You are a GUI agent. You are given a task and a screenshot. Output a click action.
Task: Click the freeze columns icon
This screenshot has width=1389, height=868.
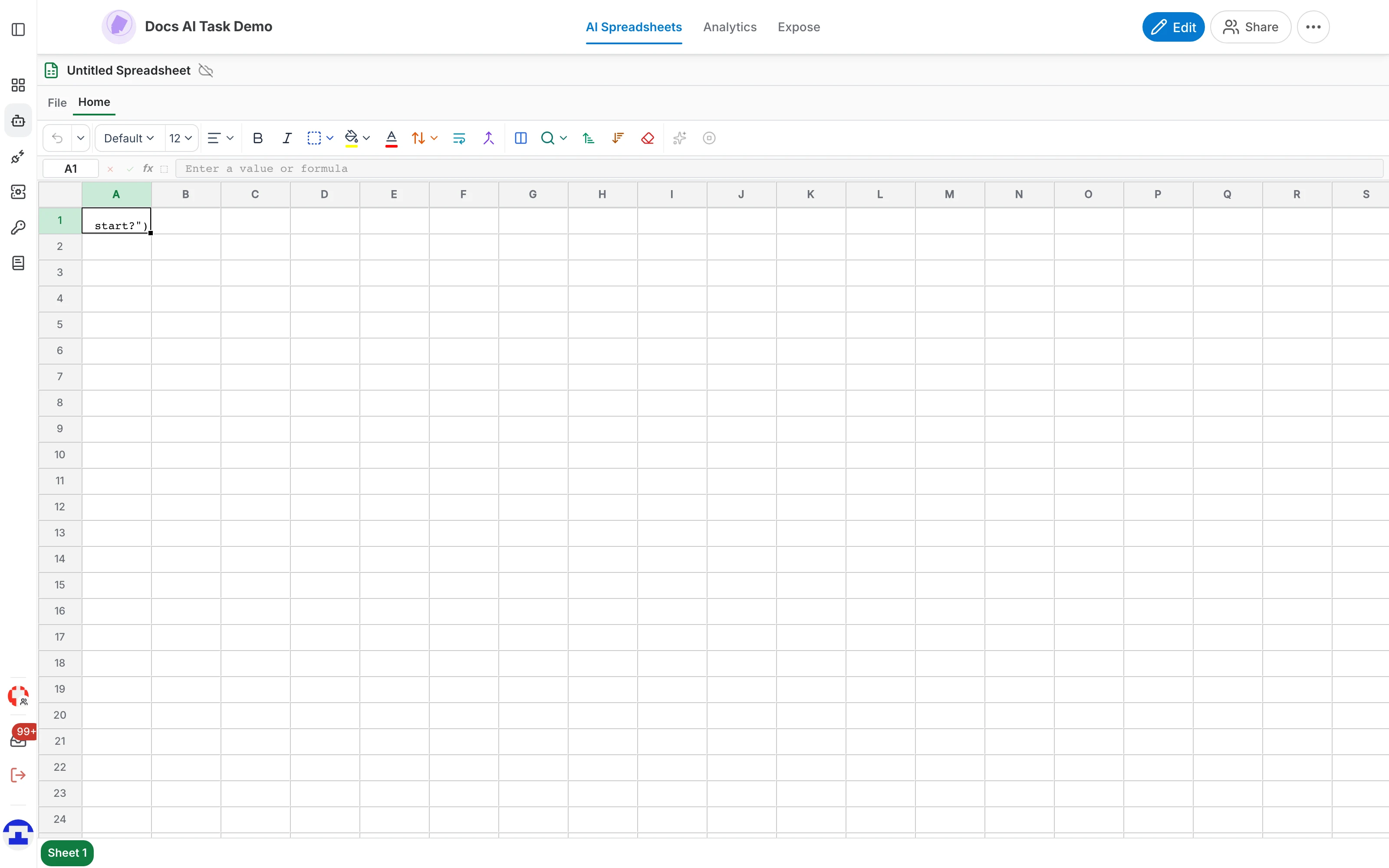tap(520, 138)
